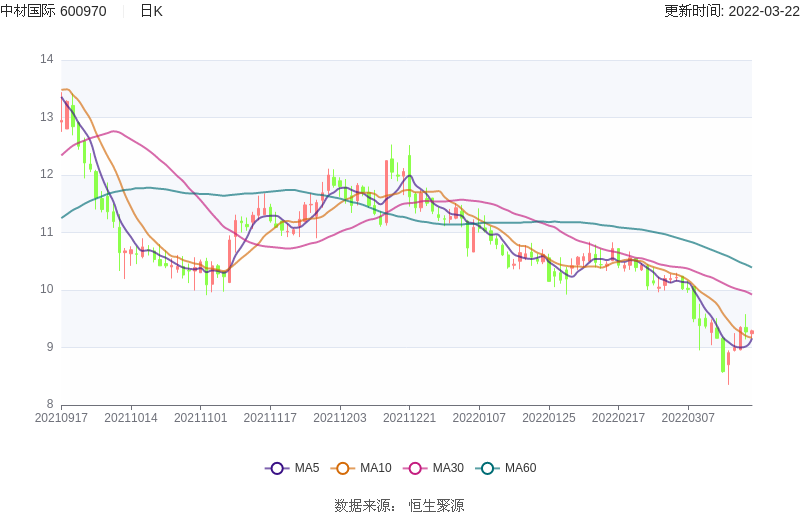Click the 20211101 date axis label
The height and width of the screenshot is (517, 800).
coord(200,418)
